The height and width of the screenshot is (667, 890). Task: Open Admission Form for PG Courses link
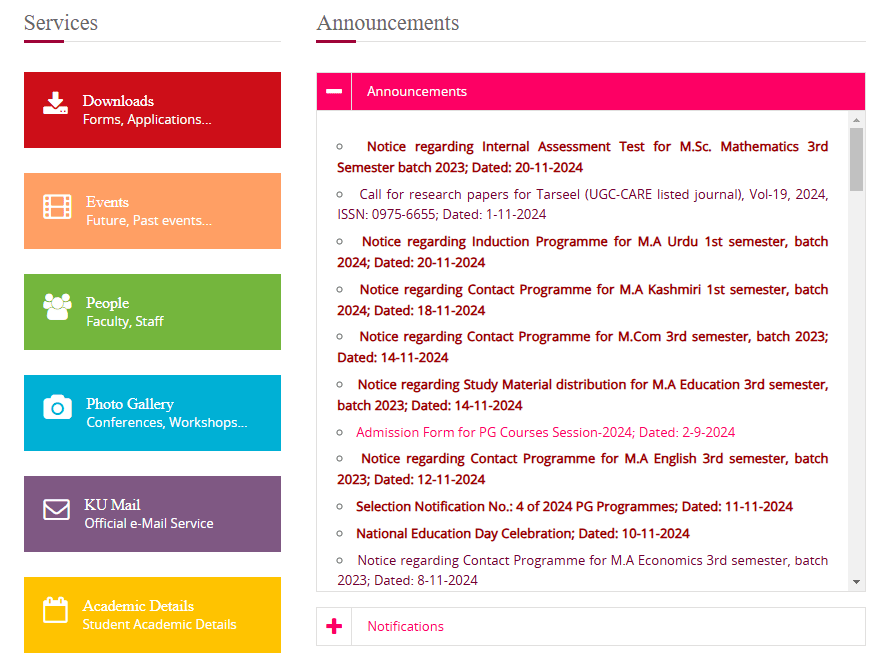pyautogui.click(x=545, y=432)
